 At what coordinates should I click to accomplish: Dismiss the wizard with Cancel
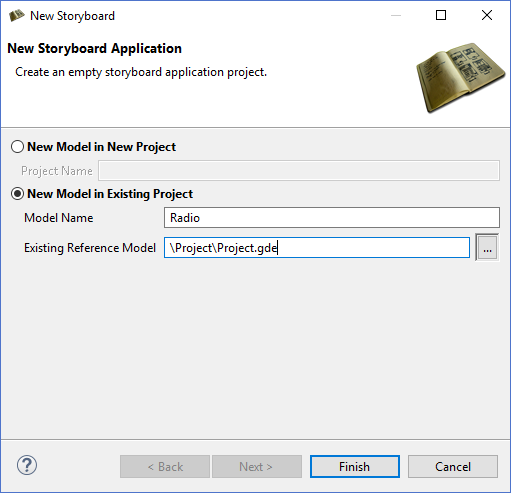(453, 467)
